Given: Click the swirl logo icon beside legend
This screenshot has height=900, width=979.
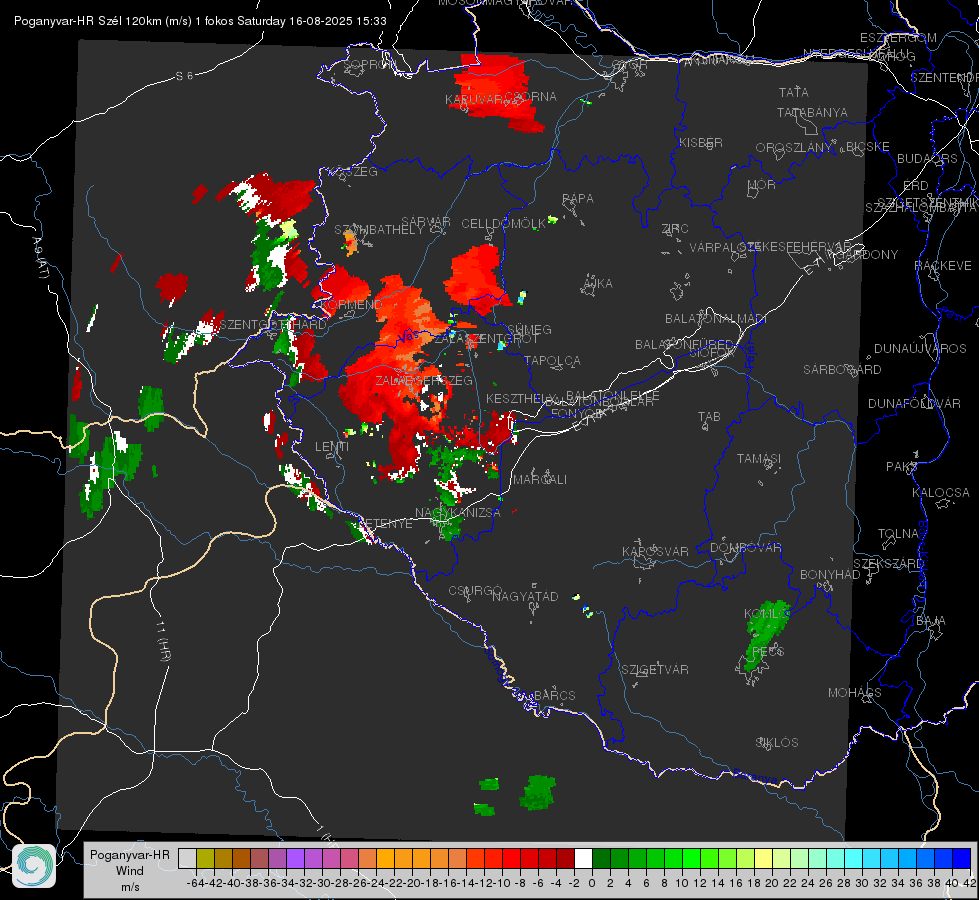Looking at the screenshot, I should pos(34,866).
